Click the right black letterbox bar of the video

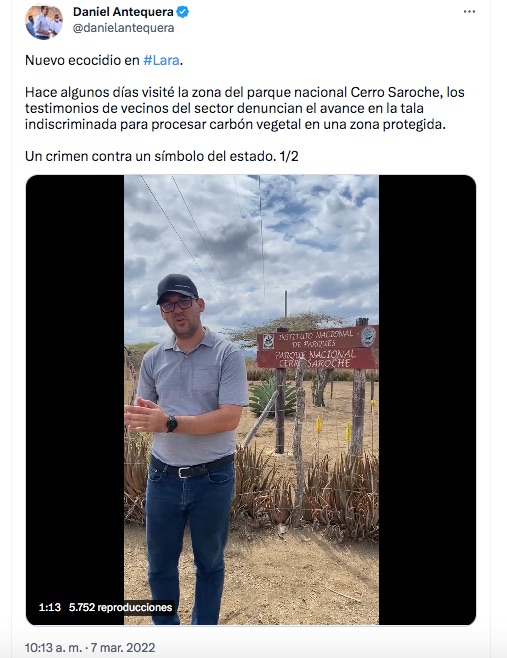tap(427, 400)
